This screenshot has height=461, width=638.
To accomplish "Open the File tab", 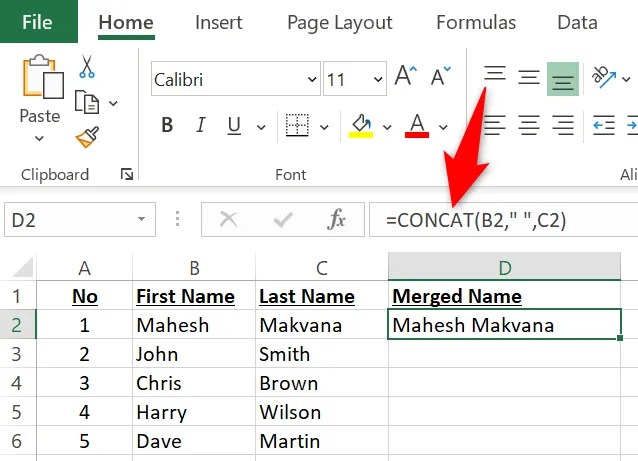I will (x=37, y=22).
